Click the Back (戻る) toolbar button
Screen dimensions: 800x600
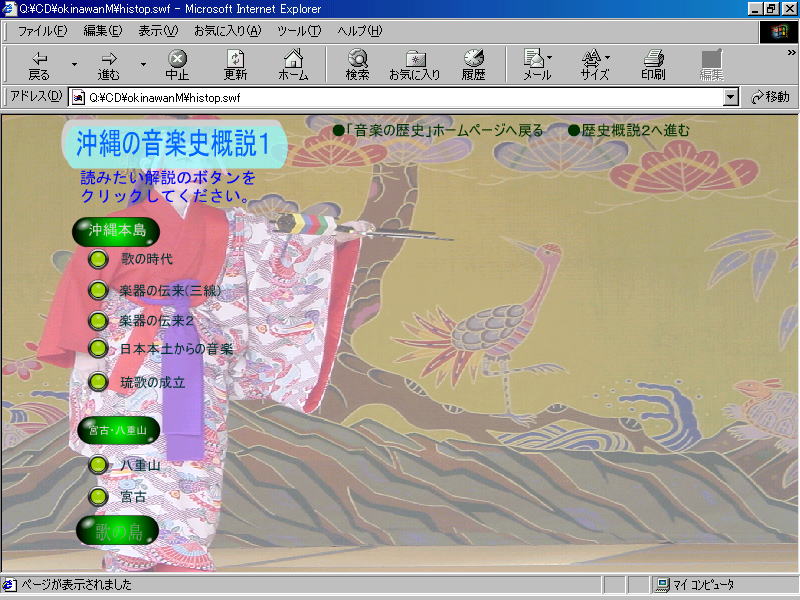[x=39, y=65]
